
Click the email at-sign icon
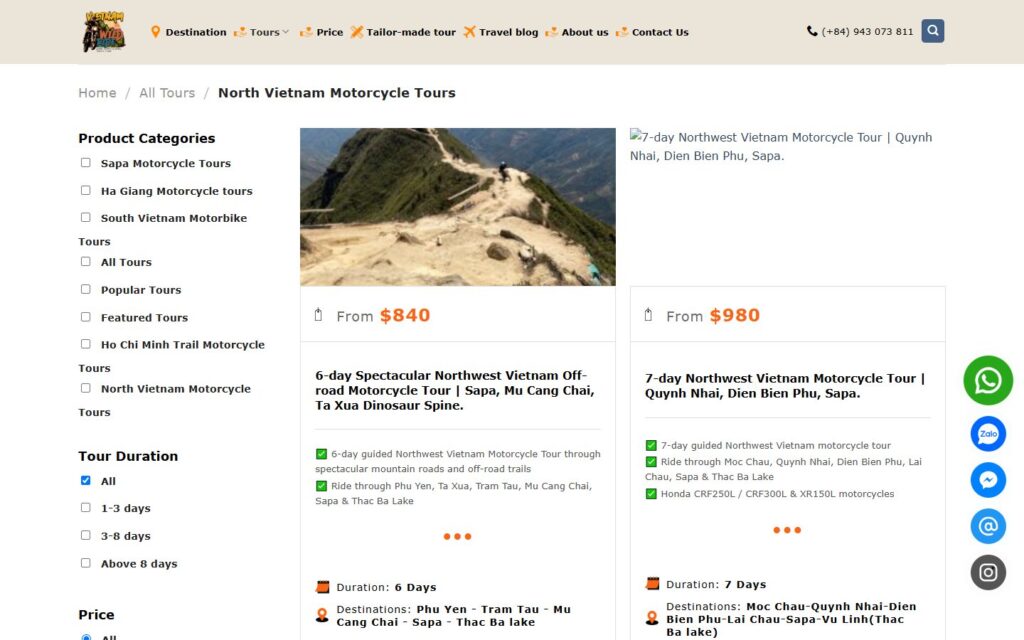click(988, 526)
